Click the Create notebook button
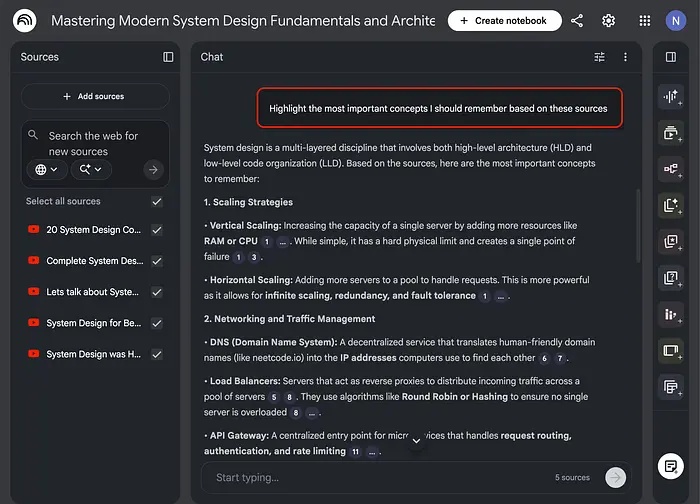Image resolution: width=700 pixels, height=504 pixels. (x=504, y=21)
